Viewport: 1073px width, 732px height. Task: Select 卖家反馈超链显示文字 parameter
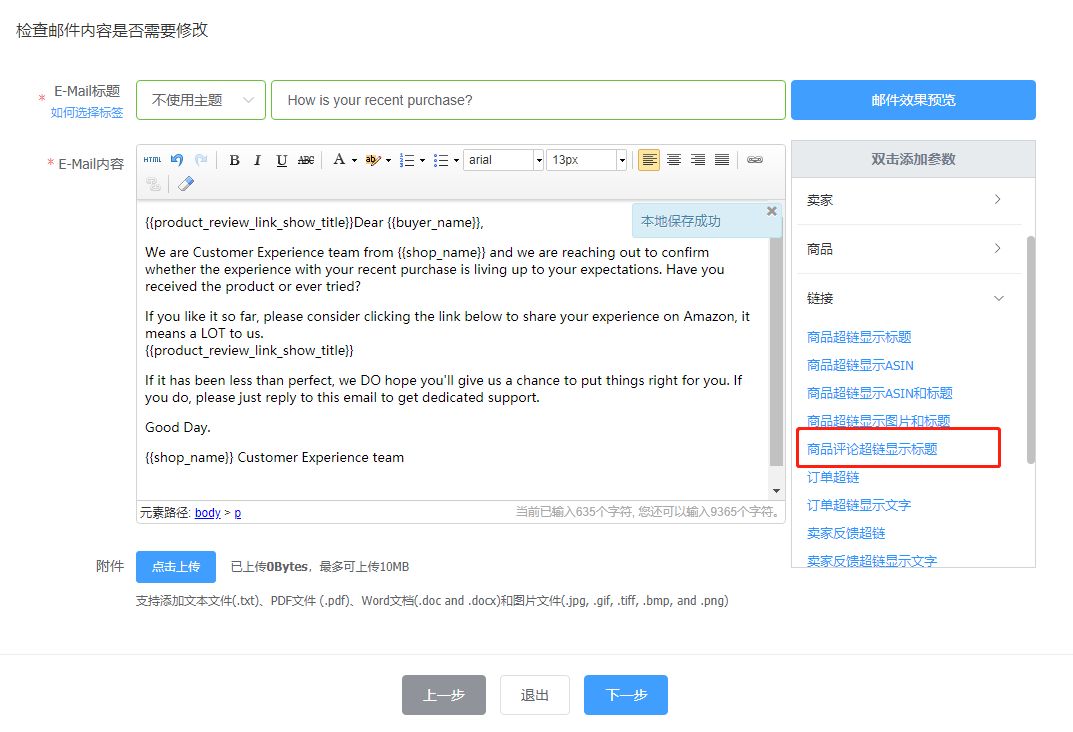[872, 561]
